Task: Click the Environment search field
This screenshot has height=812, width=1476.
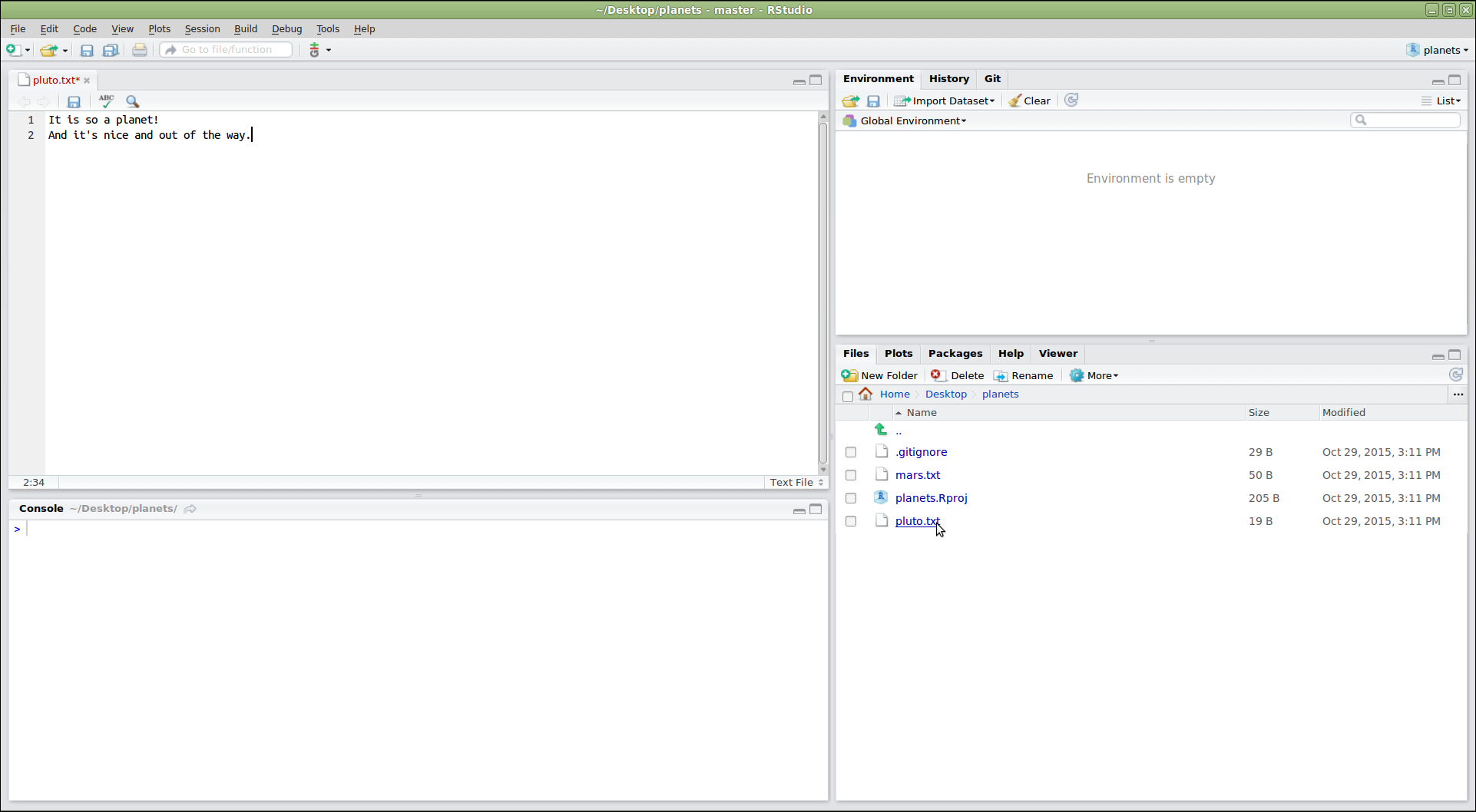Action: 1405,120
